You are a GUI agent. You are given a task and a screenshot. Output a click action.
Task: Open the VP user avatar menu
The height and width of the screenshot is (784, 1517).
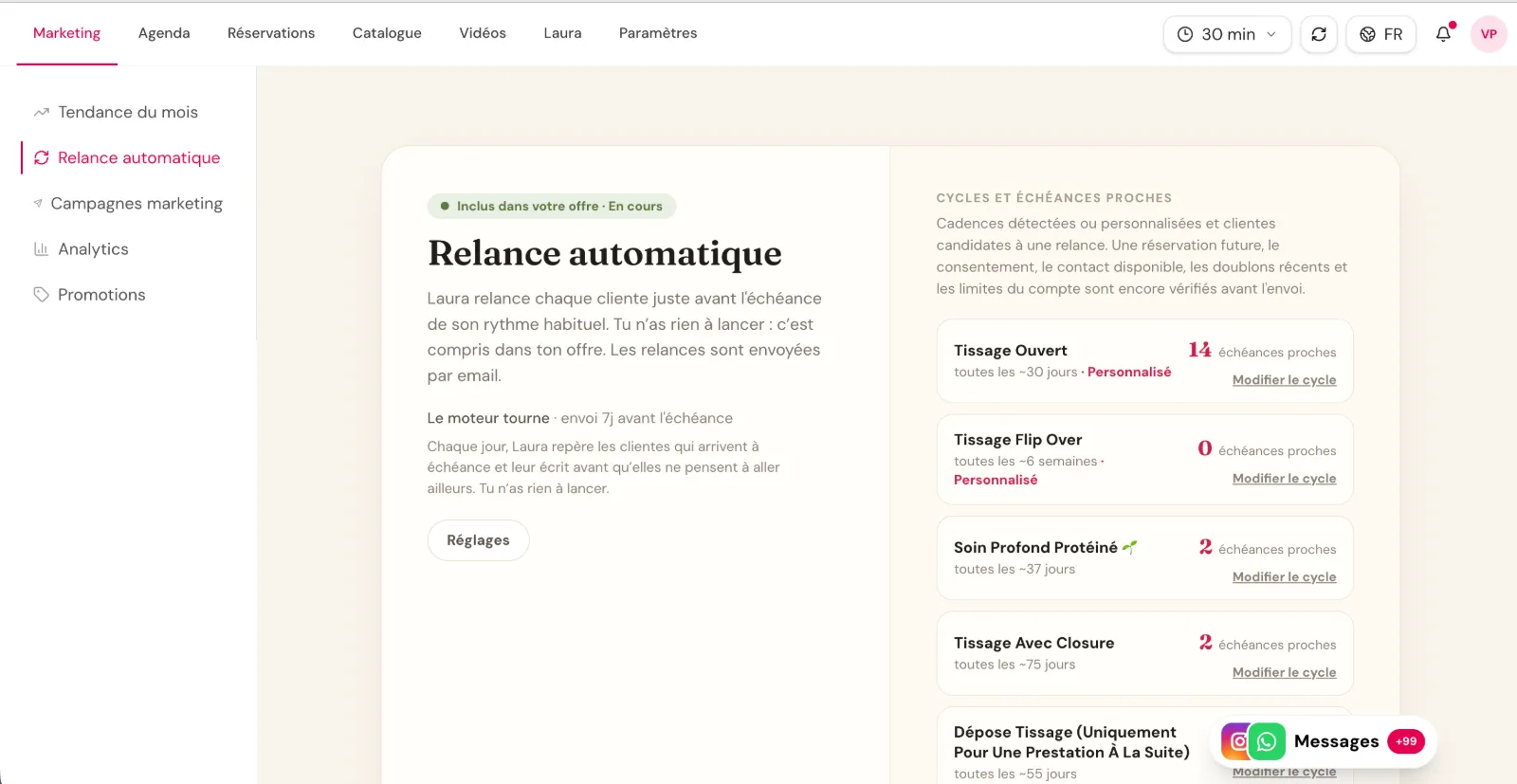(x=1489, y=34)
